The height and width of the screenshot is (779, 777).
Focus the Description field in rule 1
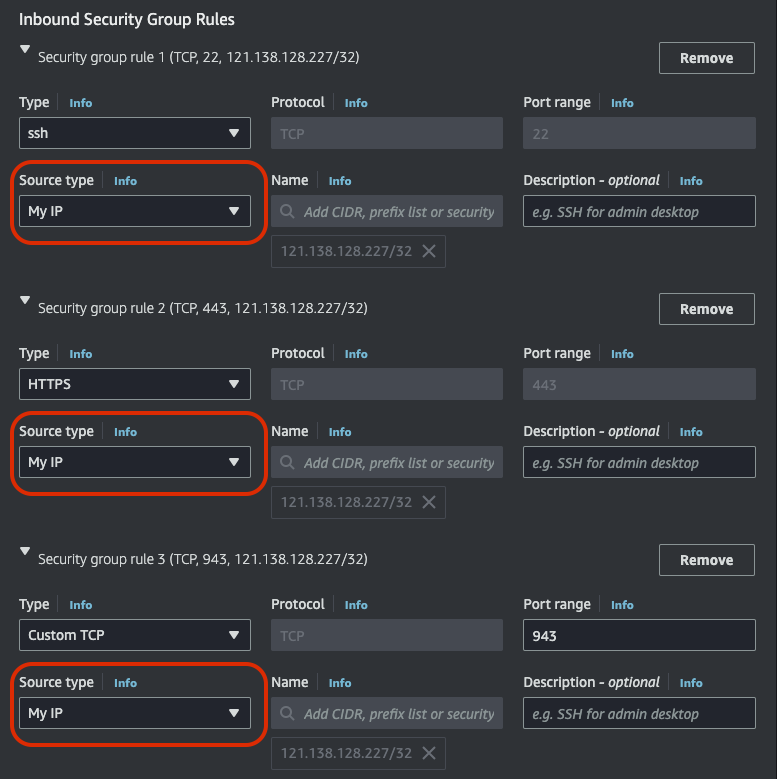coord(639,211)
